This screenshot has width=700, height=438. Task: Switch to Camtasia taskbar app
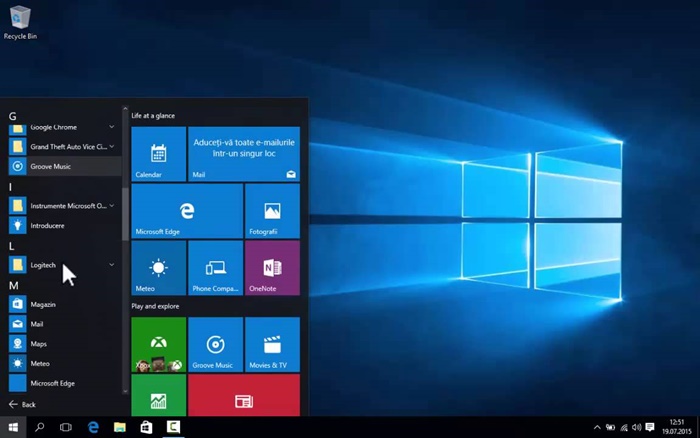[x=173, y=427]
